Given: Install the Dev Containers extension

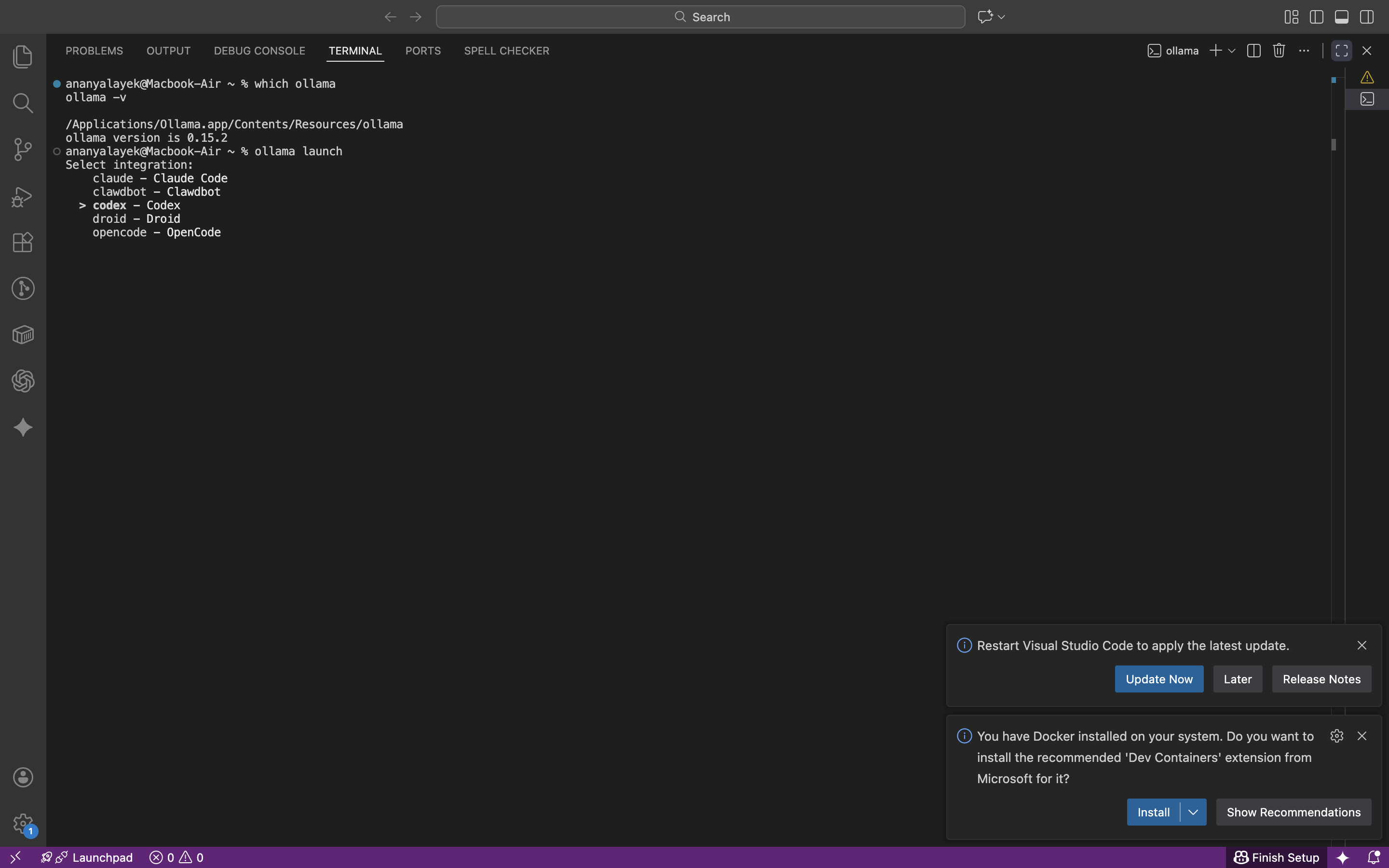Looking at the screenshot, I should tap(1153, 813).
